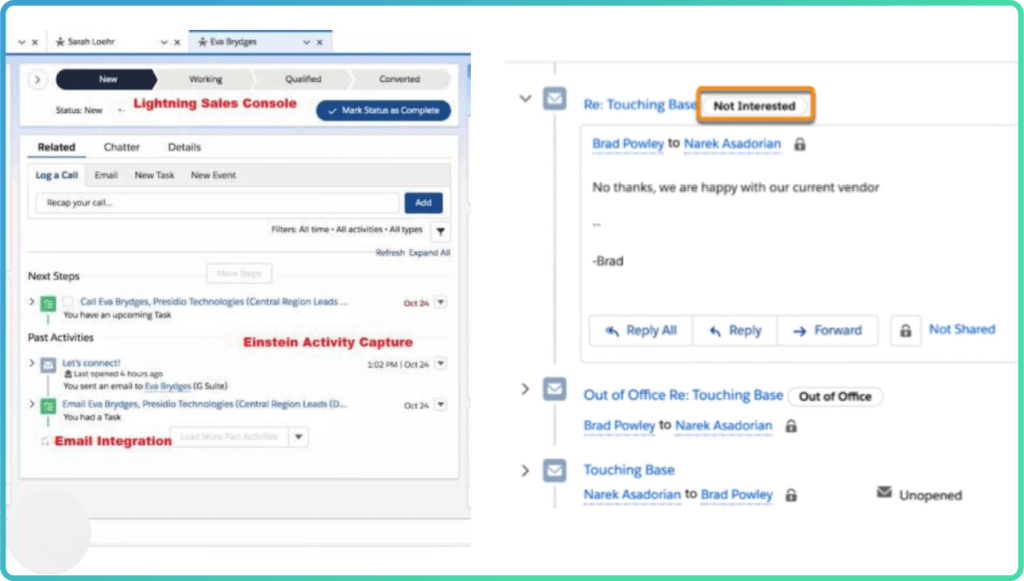Open Narek Asadorian recipient link in Re: Touching Base
This screenshot has width=1024, height=581.
pyautogui.click(x=732, y=144)
